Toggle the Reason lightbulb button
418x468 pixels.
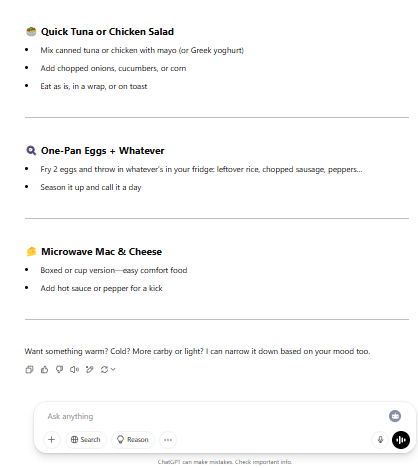click(x=133, y=440)
